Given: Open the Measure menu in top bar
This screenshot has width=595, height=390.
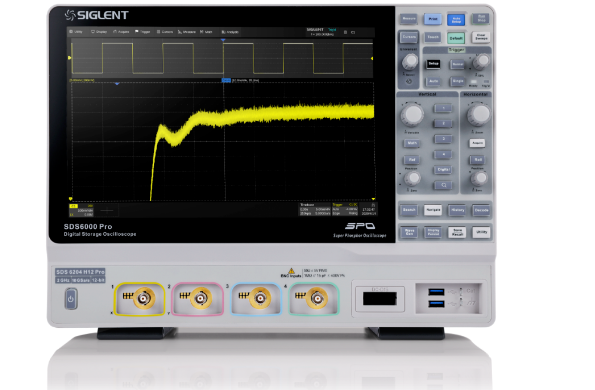Looking at the screenshot, I should 187,32.
